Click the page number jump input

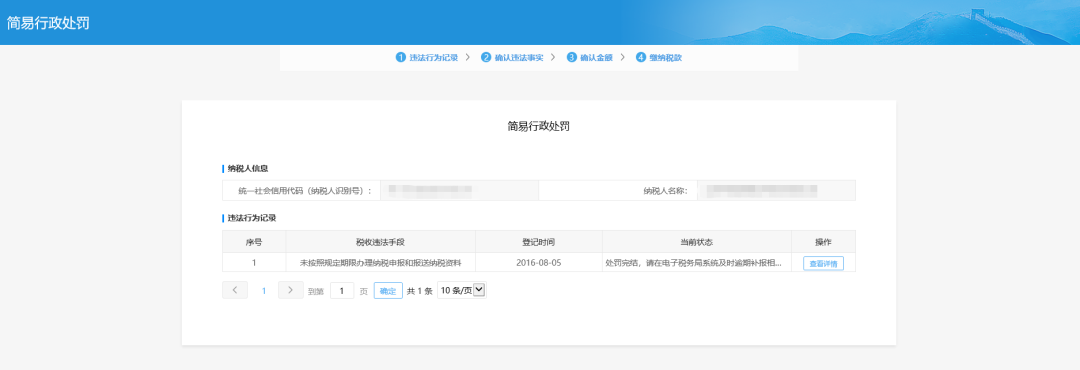[x=342, y=291]
